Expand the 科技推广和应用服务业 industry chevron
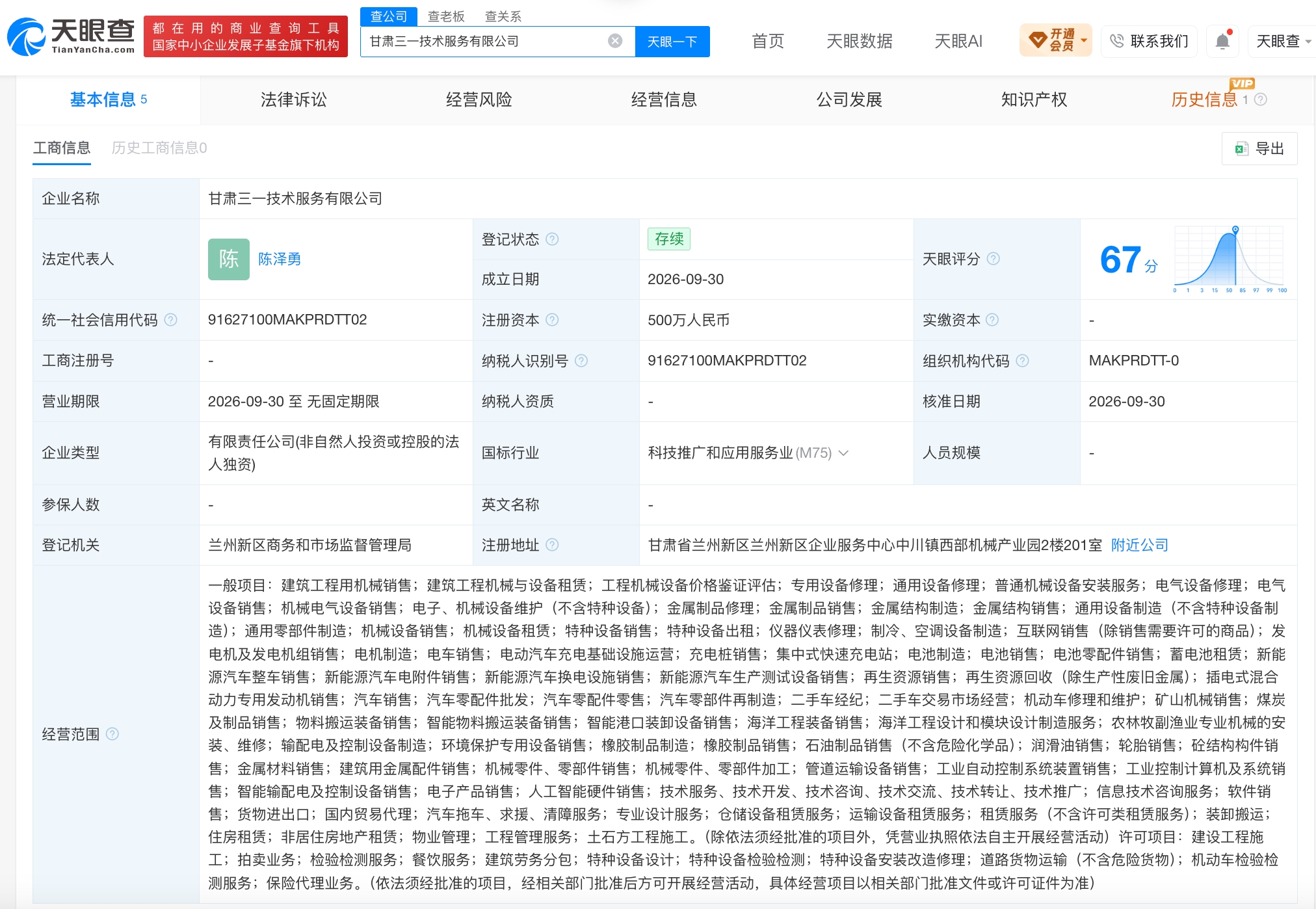 coord(844,453)
